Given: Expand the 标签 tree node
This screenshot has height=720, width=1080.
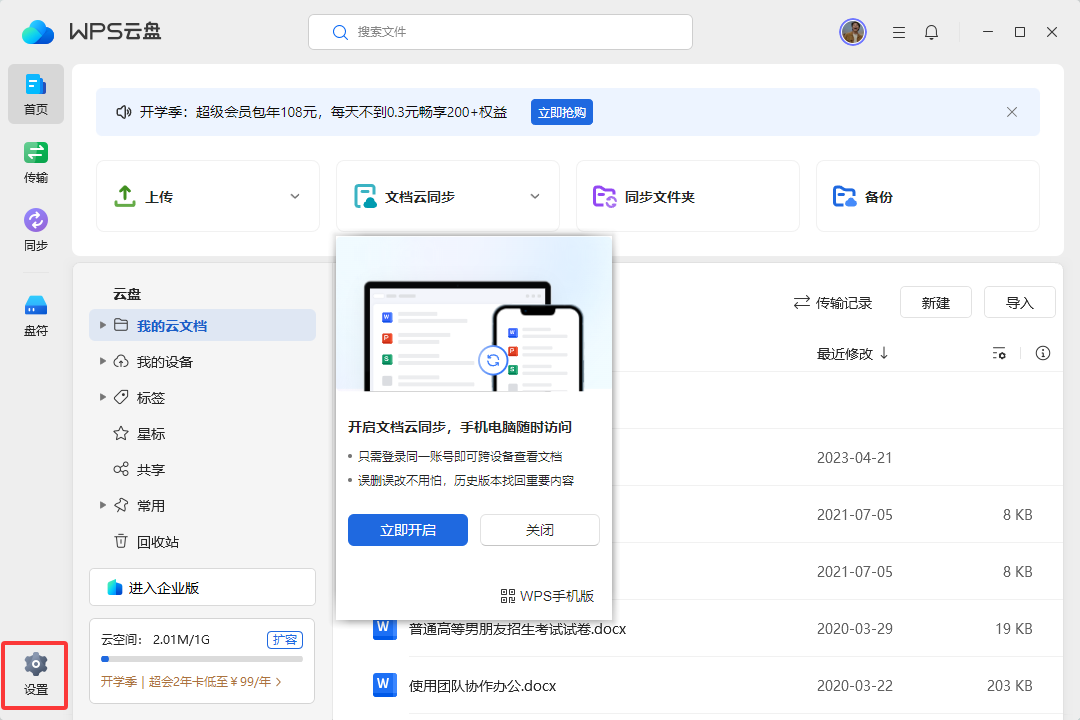Looking at the screenshot, I should click(103, 397).
